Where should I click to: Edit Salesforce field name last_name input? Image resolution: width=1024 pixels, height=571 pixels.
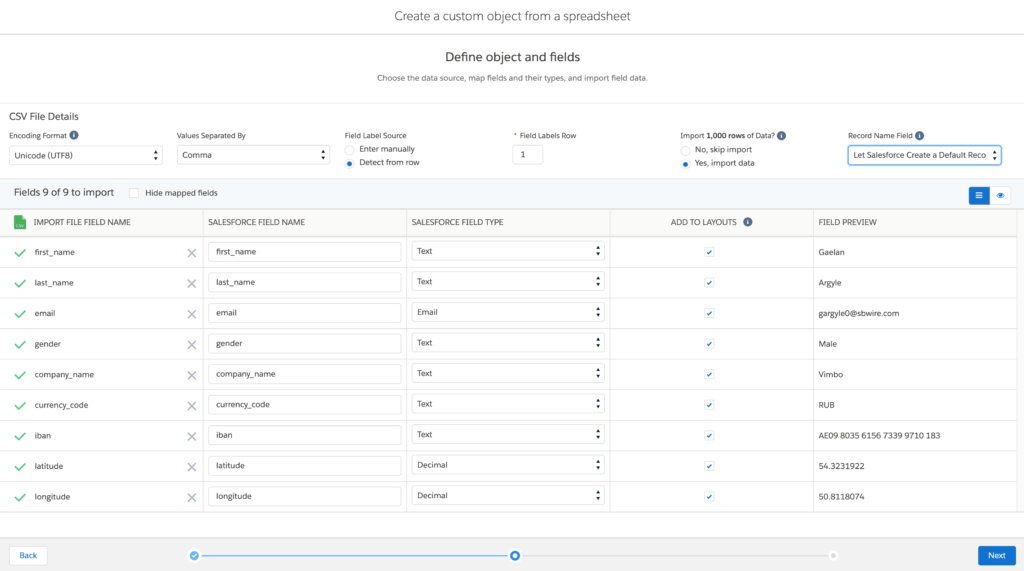(304, 282)
